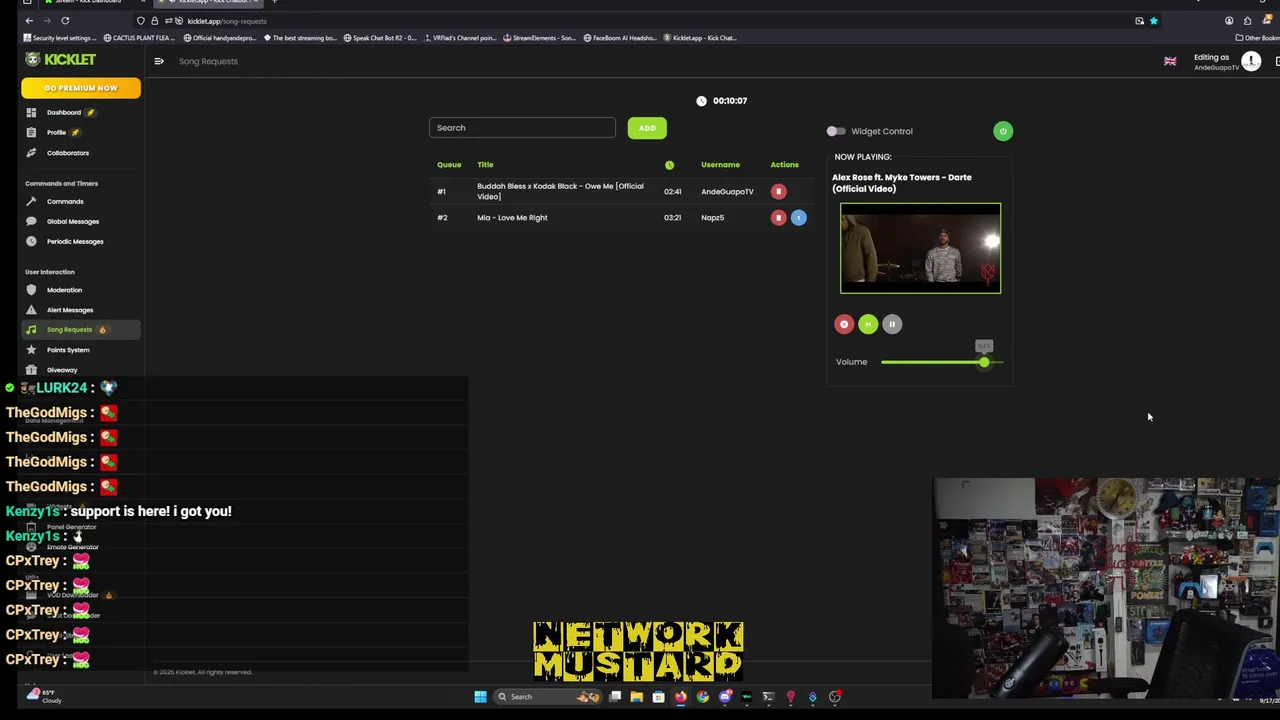Image resolution: width=1280 pixels, height=720 pixels.
Task: Open Firefox from the taskbar
Action: tap(681, 697)
